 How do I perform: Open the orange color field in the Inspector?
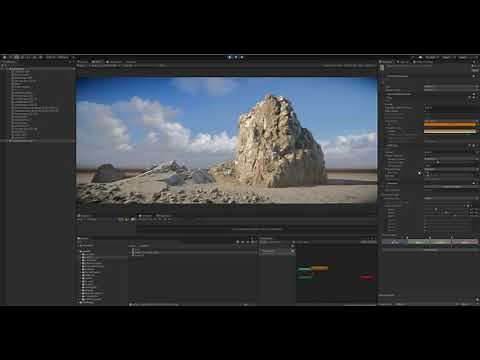[449, 124]
